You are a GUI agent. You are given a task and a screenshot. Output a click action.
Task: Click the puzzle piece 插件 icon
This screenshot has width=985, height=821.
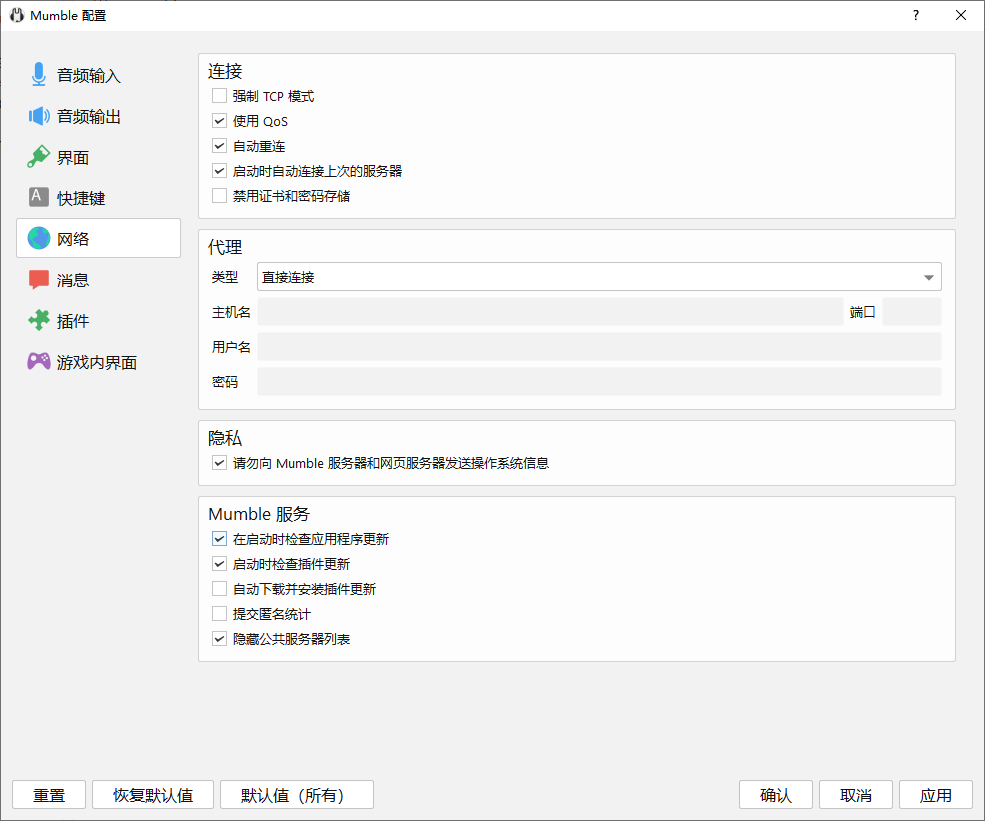(39, 321)
